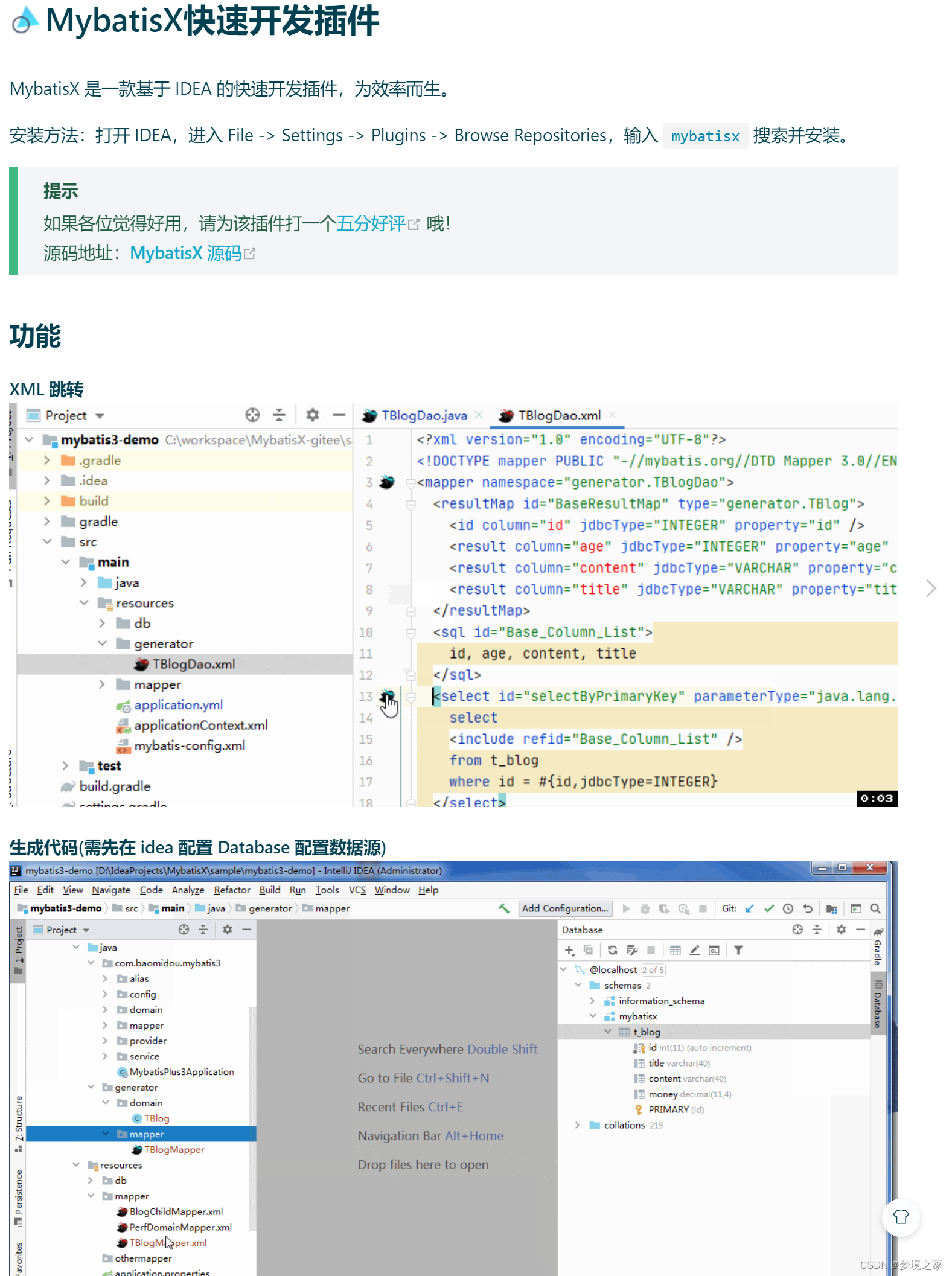This screenshot has height=1276, width=952.
Task: Close the TBlogDao.java tab via its x
Action: coord(479,415)
